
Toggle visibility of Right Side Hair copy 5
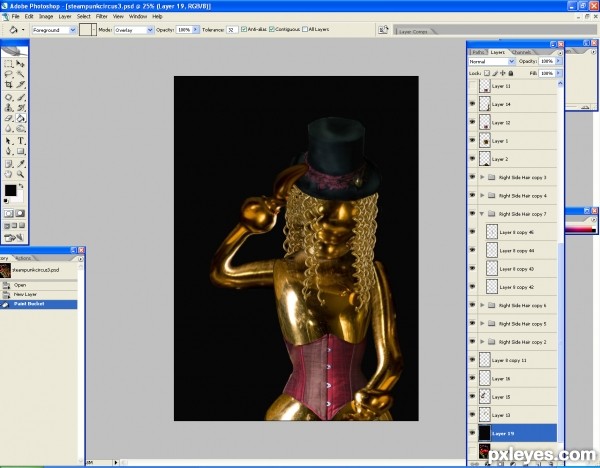point(472,323)
